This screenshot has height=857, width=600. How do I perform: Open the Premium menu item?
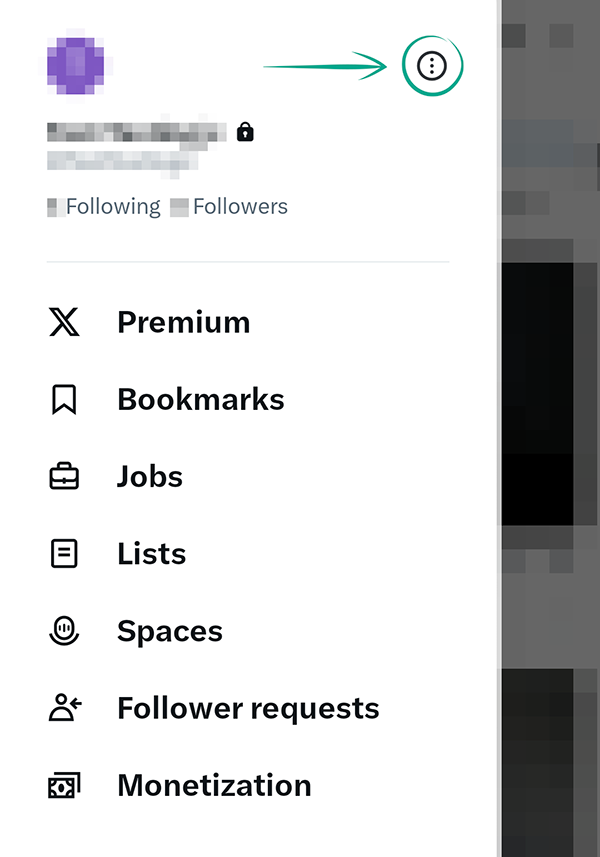(x=183, y=322)
